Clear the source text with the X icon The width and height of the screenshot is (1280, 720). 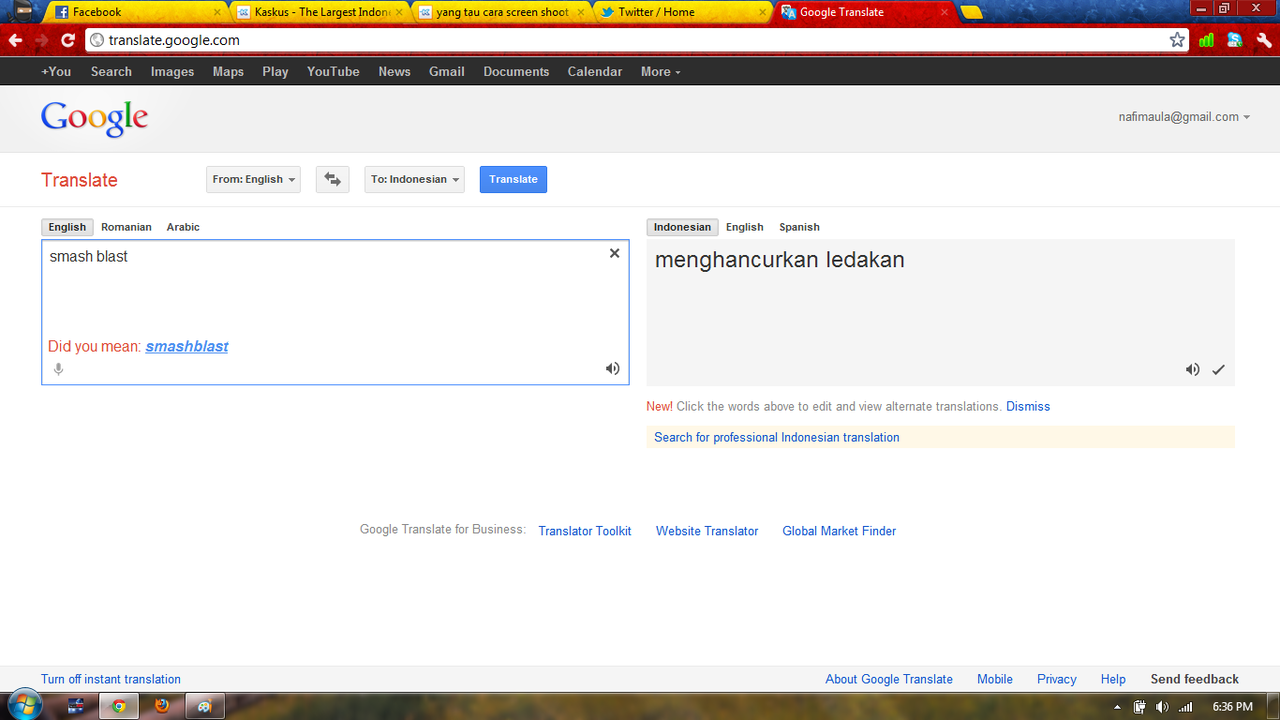(x=615, y=254)
